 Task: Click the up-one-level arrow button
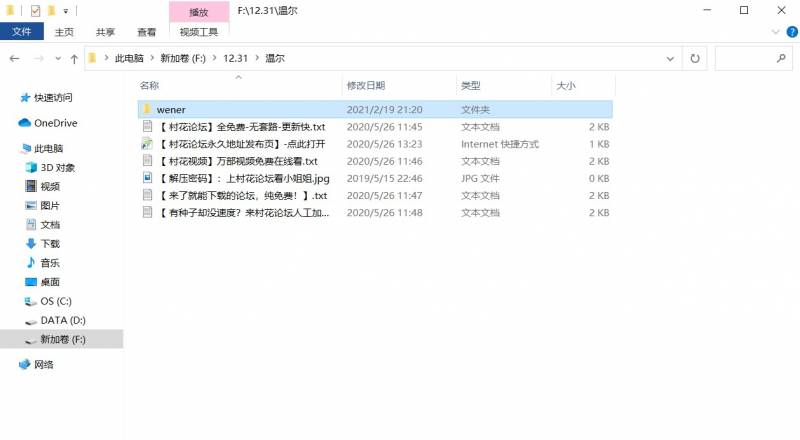pos(74,59)
